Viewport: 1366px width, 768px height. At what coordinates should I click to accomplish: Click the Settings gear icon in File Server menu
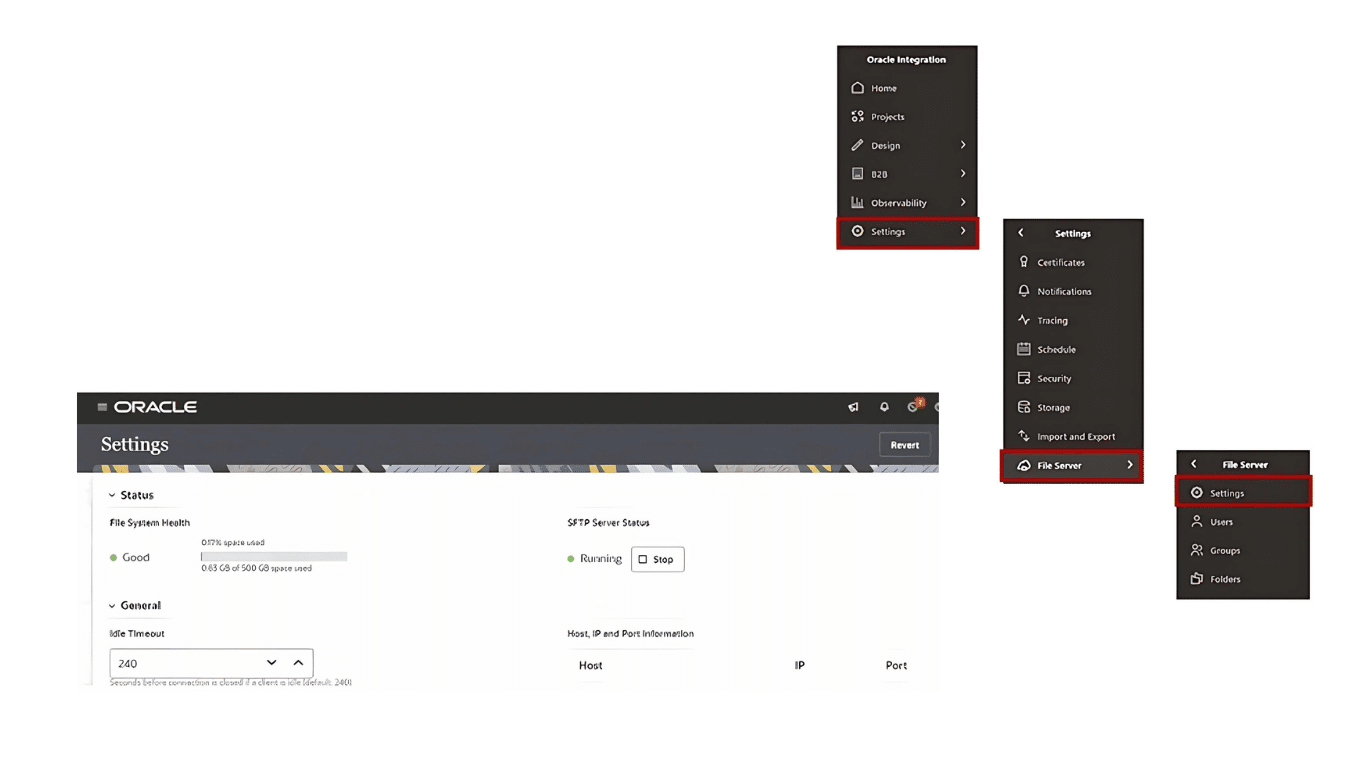(x=1196, y=493)
